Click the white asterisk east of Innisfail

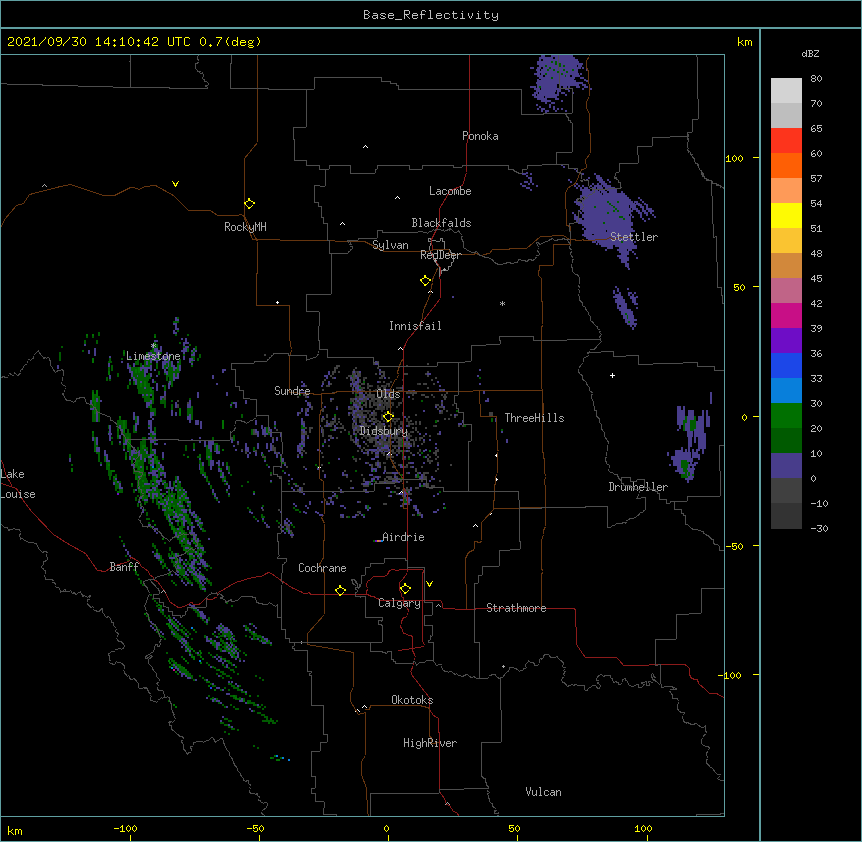pyautogui.click(x=502, y=304)
